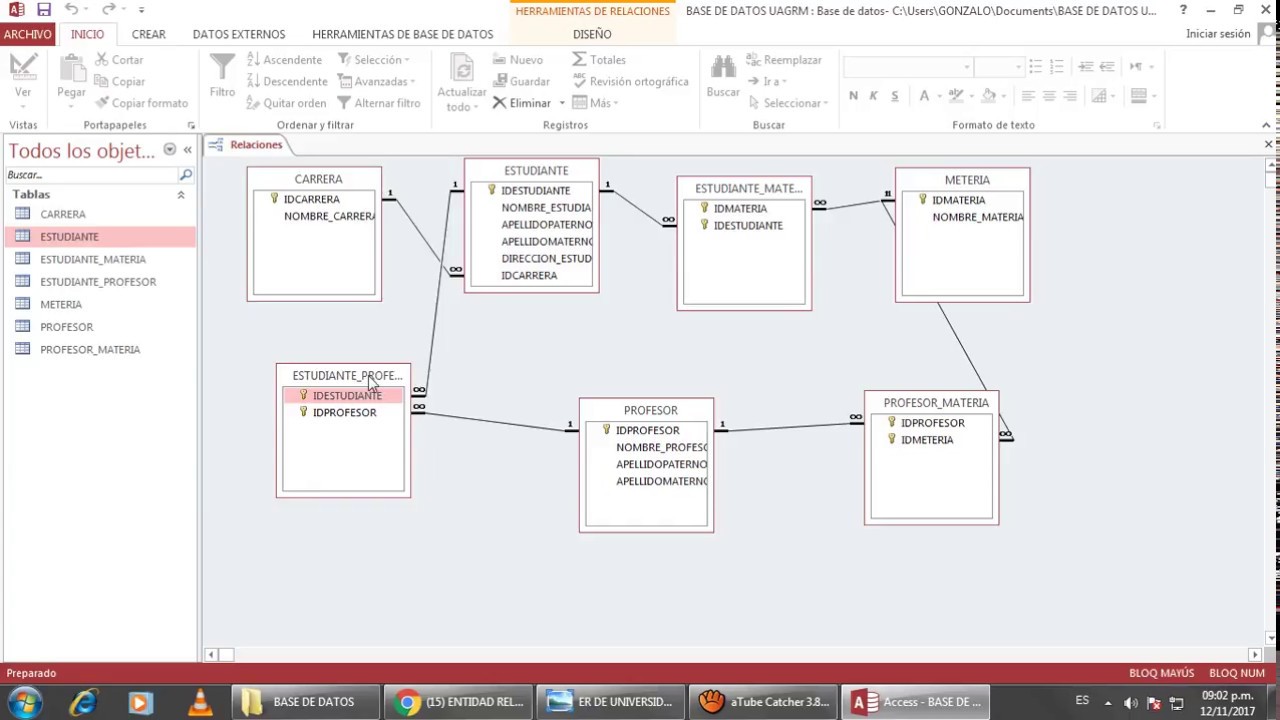Run Revisión ortográfica spell check
This screenshot has width=1280, height=720.
[x=630, y=81]
